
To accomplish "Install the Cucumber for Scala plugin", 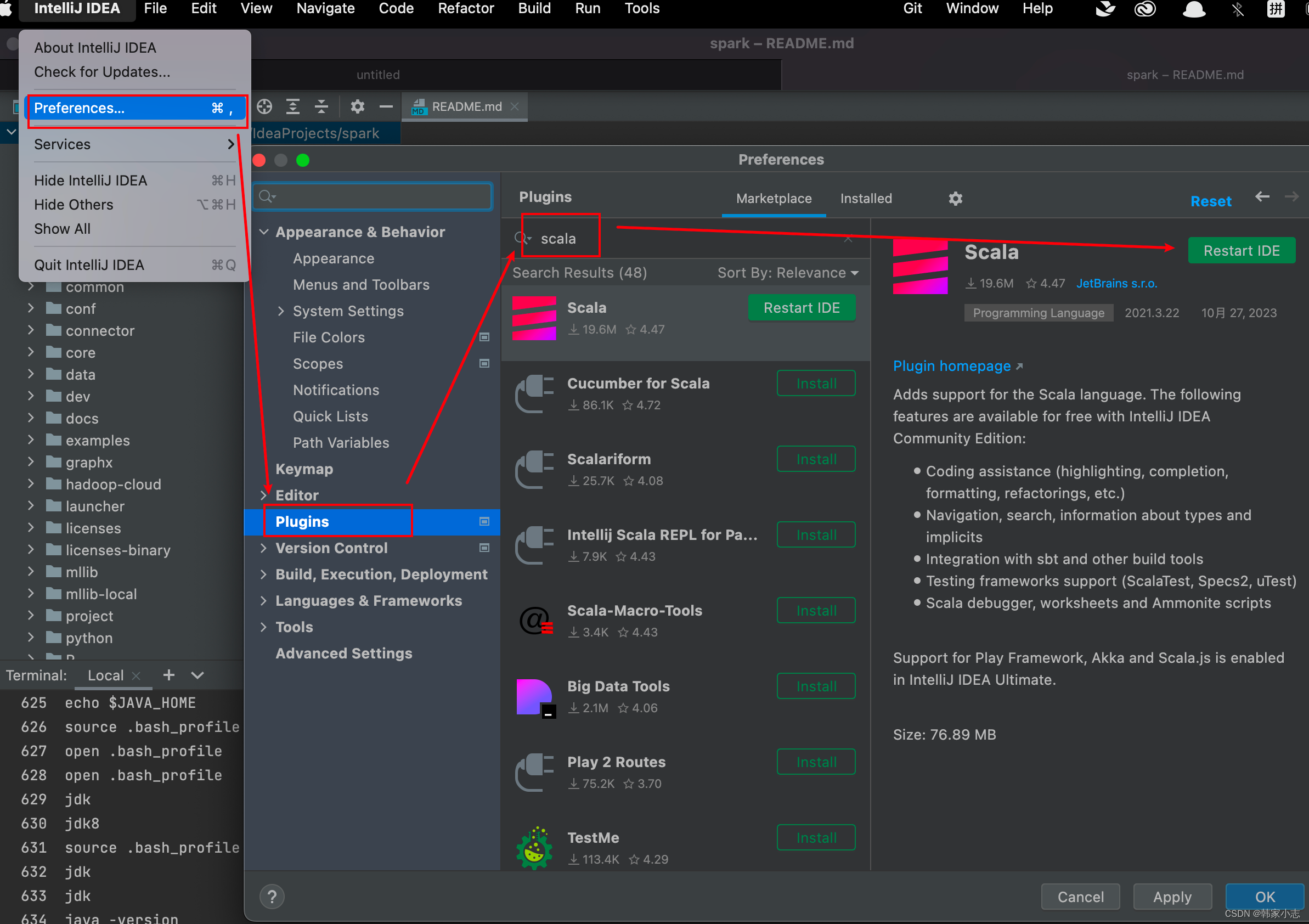I will (x=815, y=384).
